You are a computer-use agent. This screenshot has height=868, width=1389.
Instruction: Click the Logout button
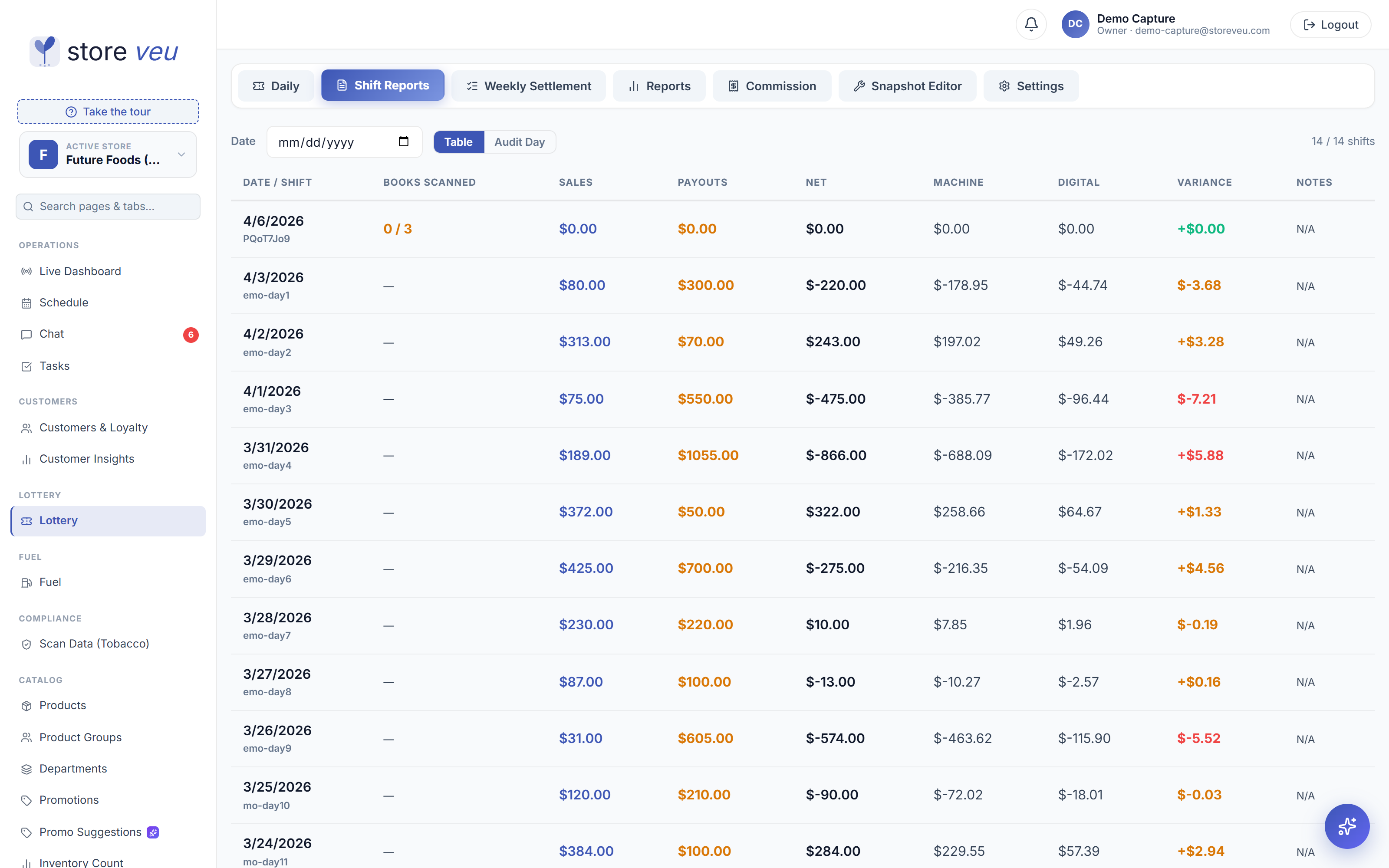[x=1330, y=25]
